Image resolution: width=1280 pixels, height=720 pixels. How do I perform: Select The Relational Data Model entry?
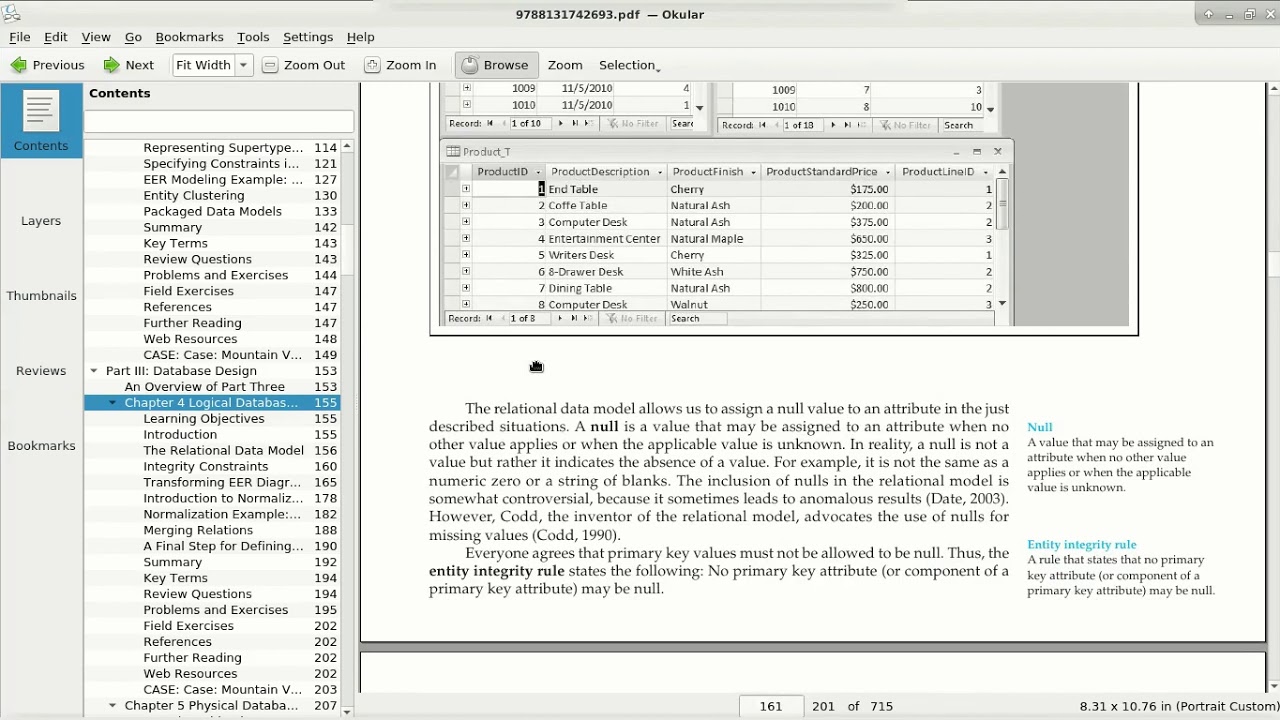tap(223, 451)
